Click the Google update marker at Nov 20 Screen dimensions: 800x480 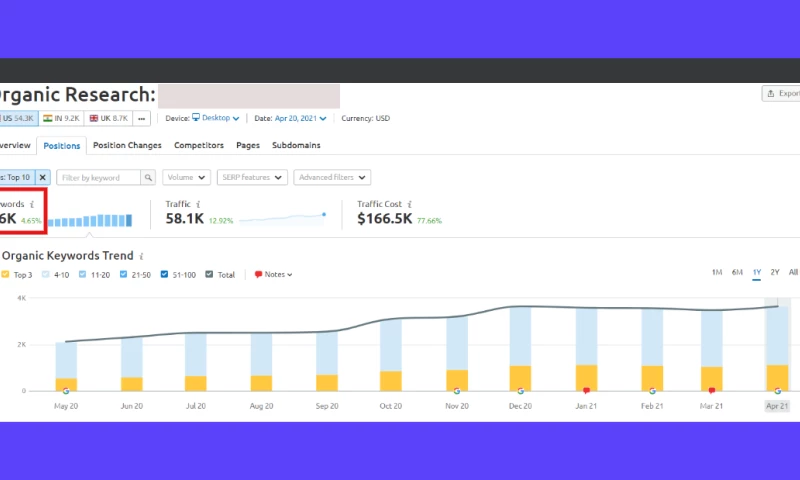[x=457, y=391]
